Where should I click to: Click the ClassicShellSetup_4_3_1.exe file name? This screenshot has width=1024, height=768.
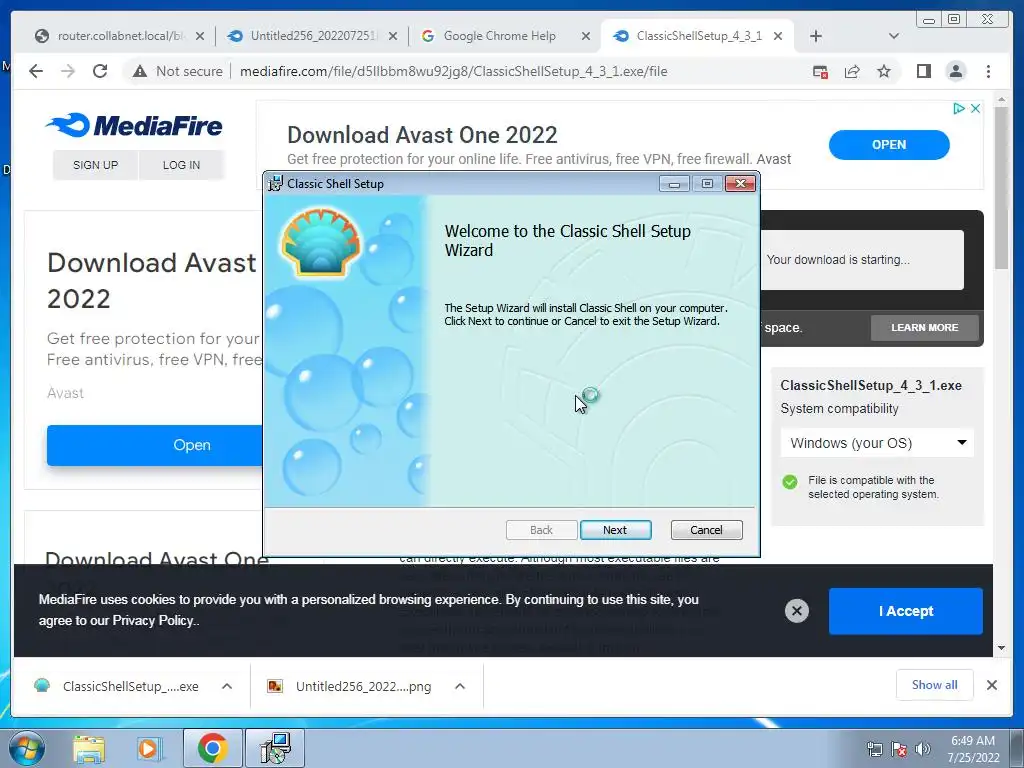pos(871,385)
